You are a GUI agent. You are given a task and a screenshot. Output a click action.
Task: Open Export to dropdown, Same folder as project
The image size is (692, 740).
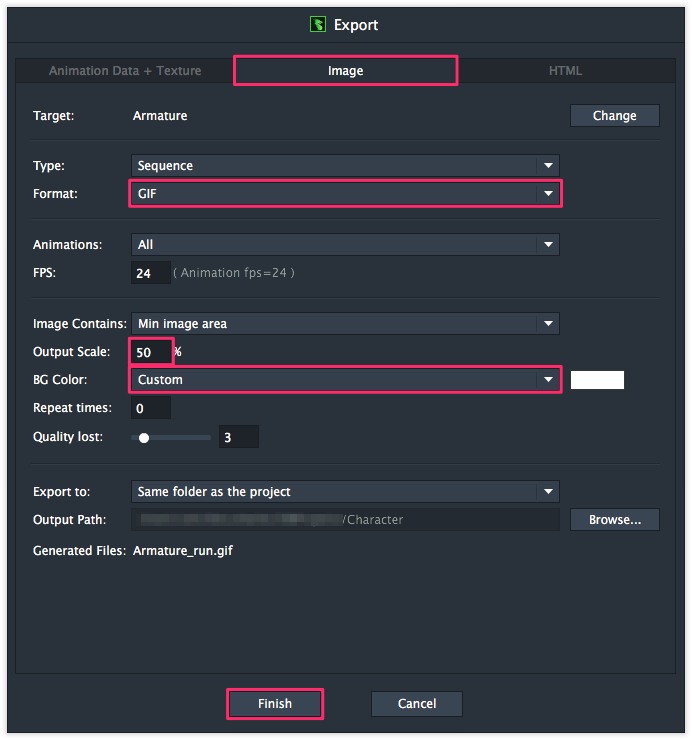click(345, 492)
